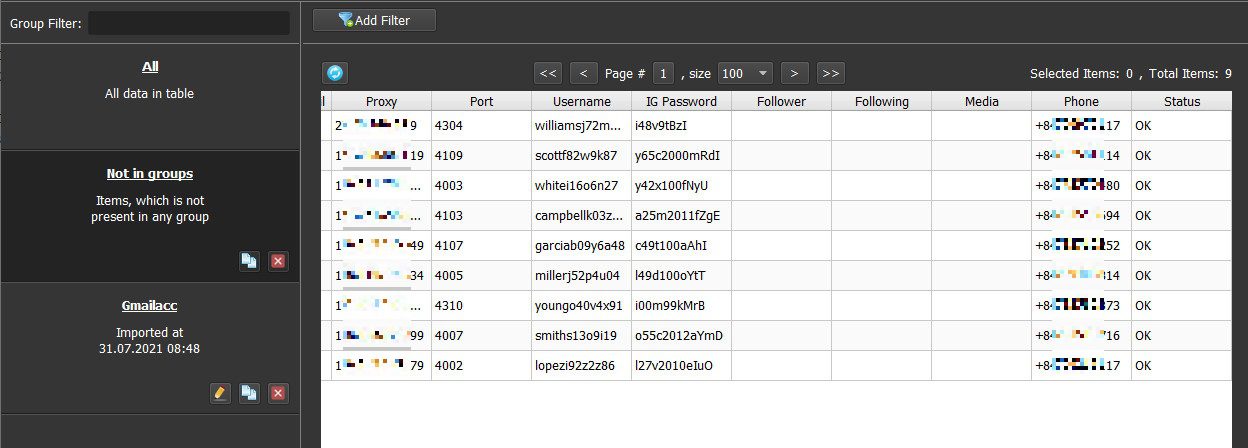Image resolution: width=1248 pixels, height=448 pixels.
Task: Click the blue refresh table icon
Action: 335,73
